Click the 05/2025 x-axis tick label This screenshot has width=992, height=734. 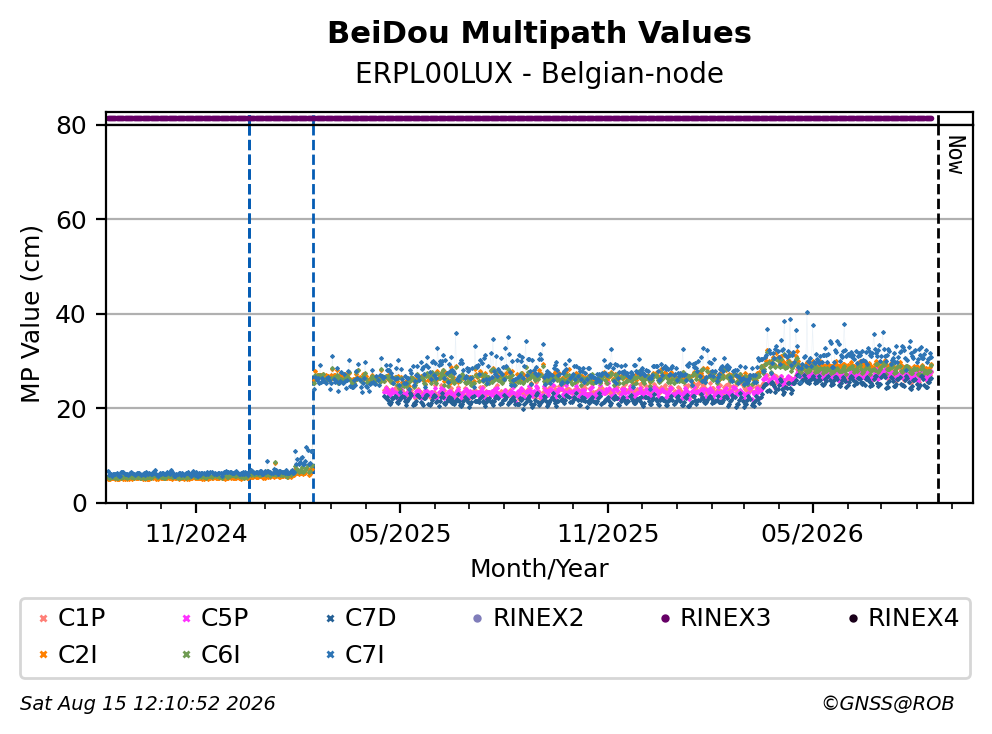tap(400, 534)
